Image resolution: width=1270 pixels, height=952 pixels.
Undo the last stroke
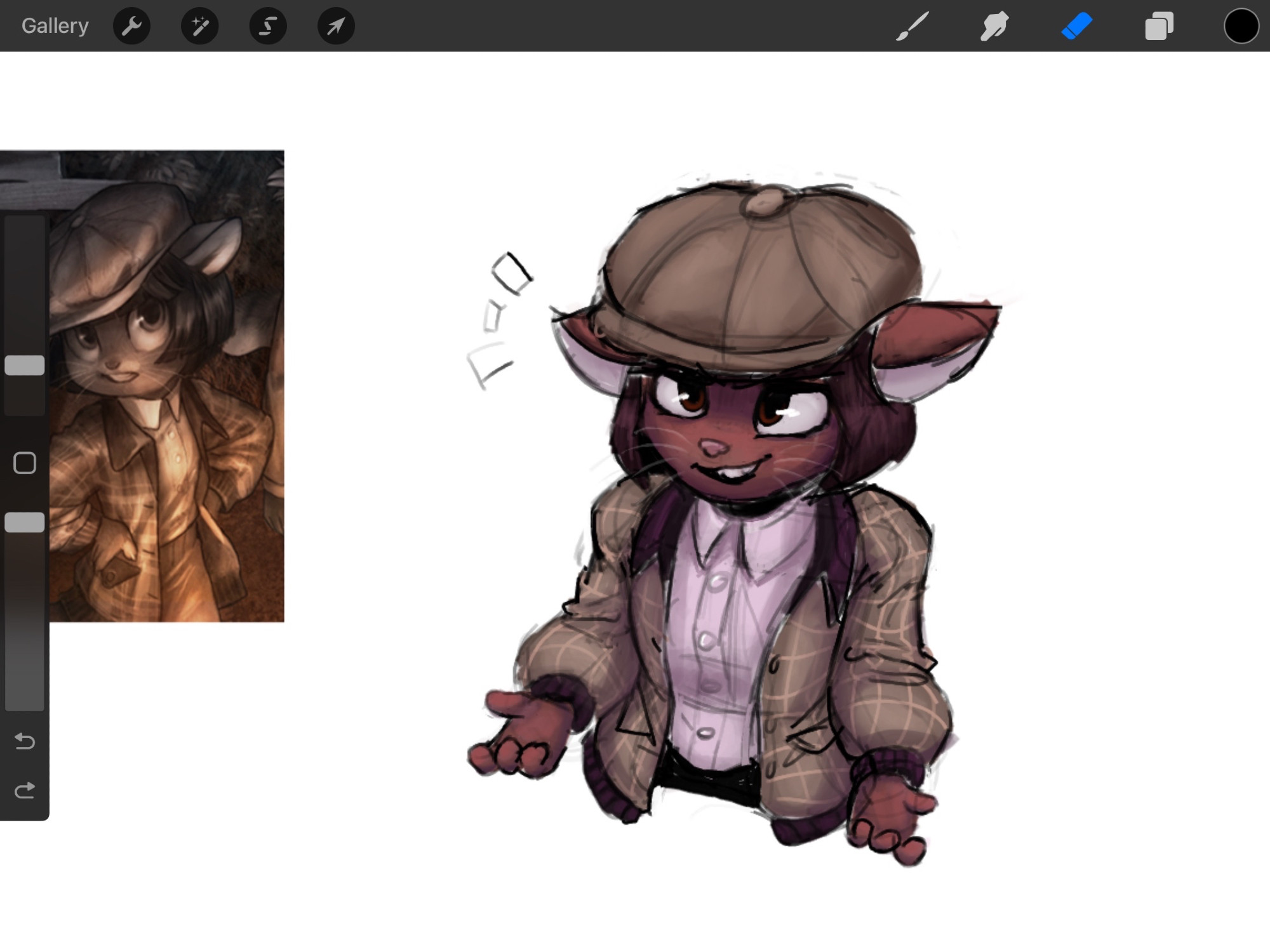pos(25,741)
